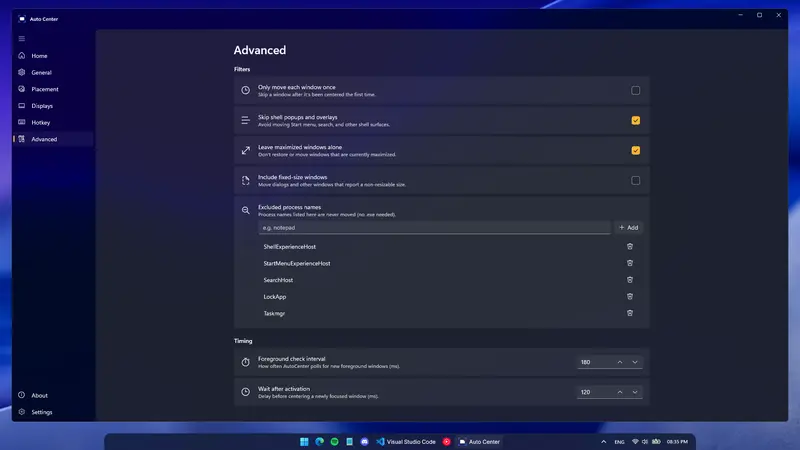Click the Advanced page heading
Screen dimensions: 800x450
[260, 50]
